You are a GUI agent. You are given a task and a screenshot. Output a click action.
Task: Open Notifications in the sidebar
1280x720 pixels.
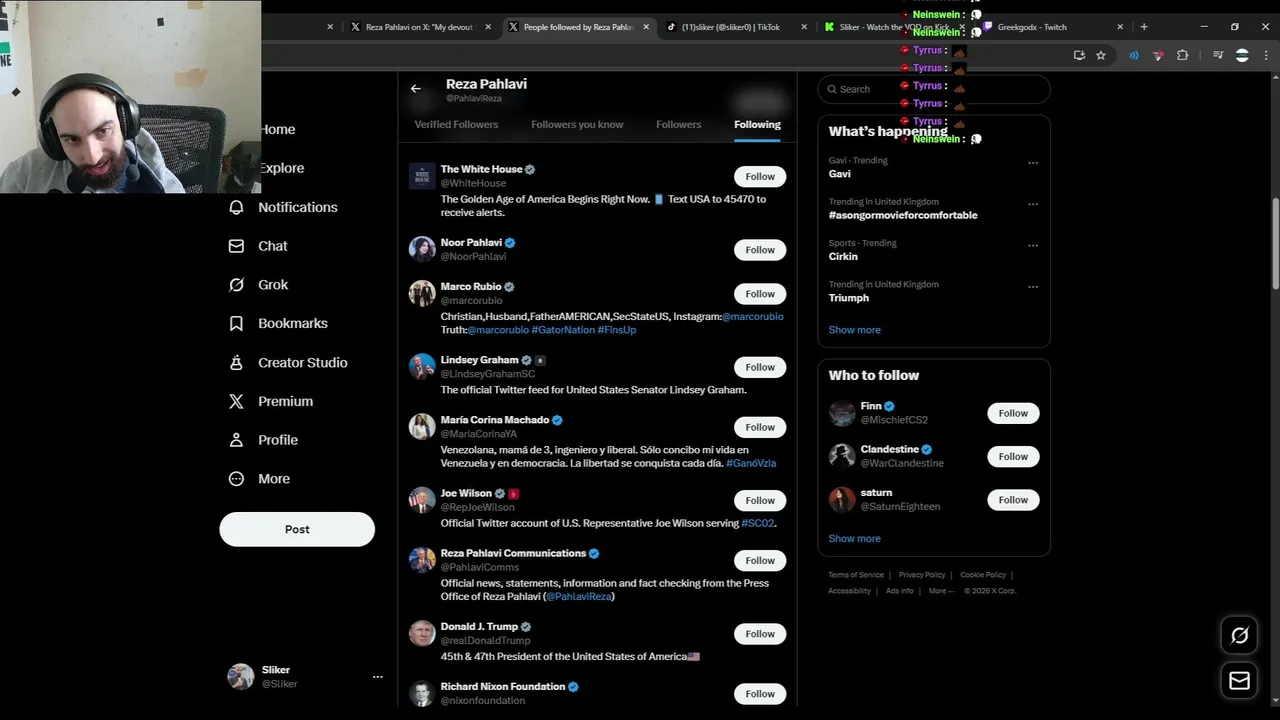[283, 207]
